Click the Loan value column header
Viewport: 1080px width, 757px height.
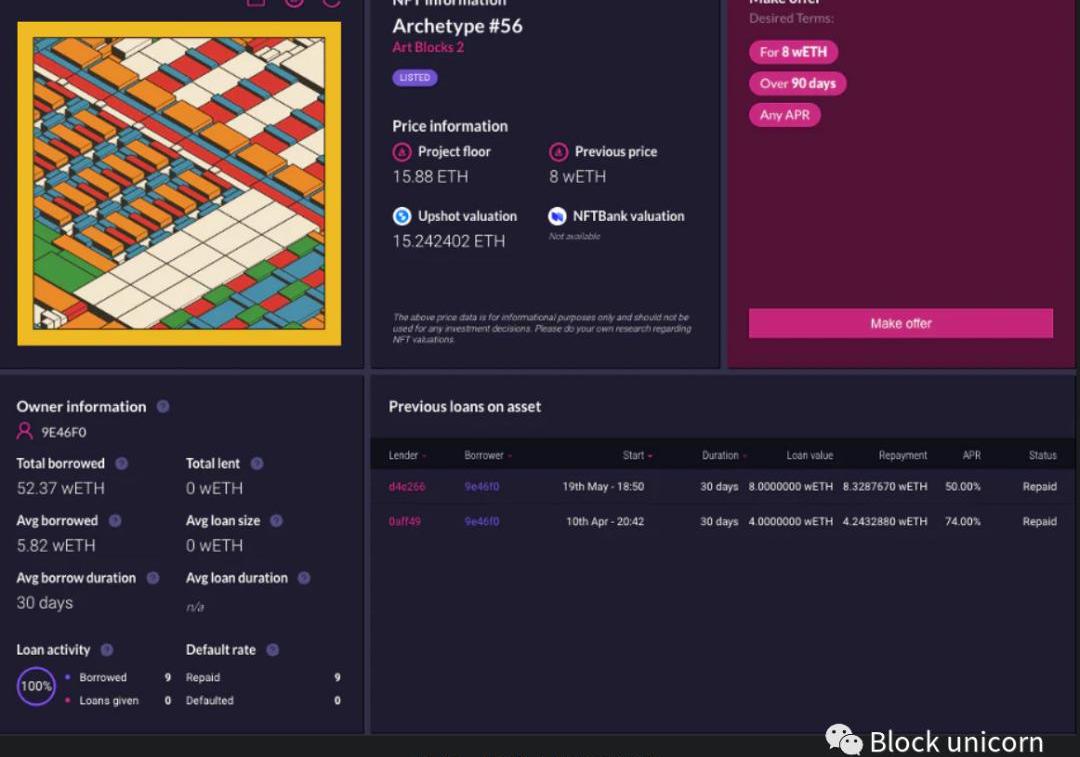pos(810,455)
